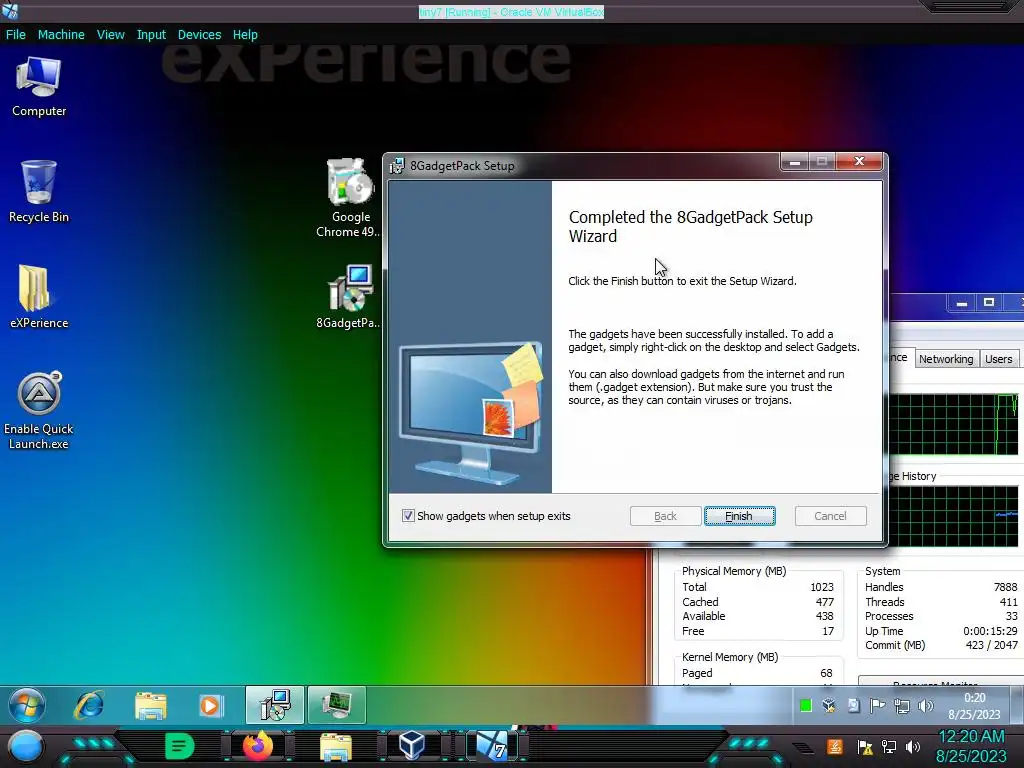Open the VirtualBox Input menu

(x=151, y=35)
